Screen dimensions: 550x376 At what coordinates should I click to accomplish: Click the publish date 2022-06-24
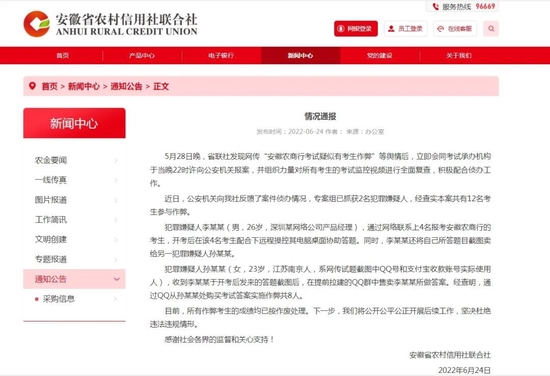point(306,132)
